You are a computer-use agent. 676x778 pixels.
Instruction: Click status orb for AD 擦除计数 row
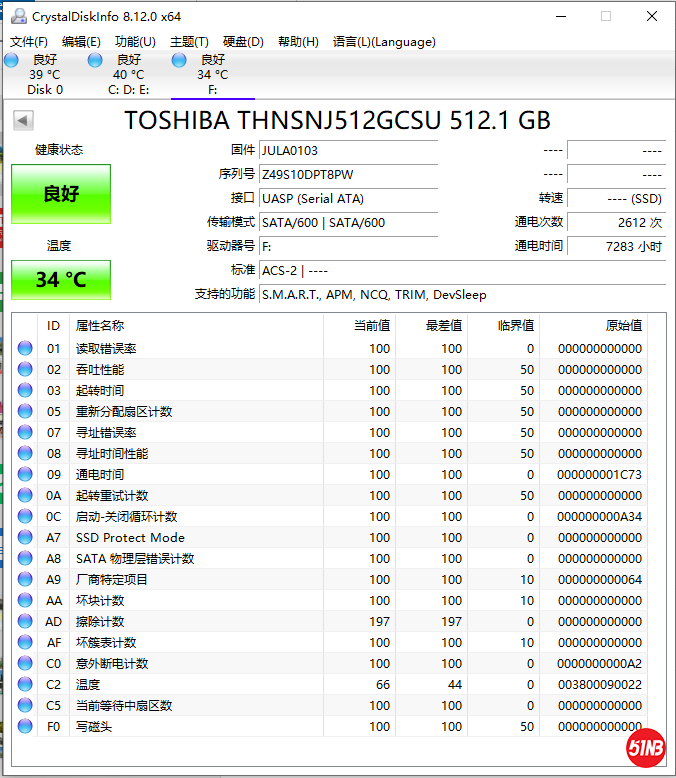coord(25,622)
